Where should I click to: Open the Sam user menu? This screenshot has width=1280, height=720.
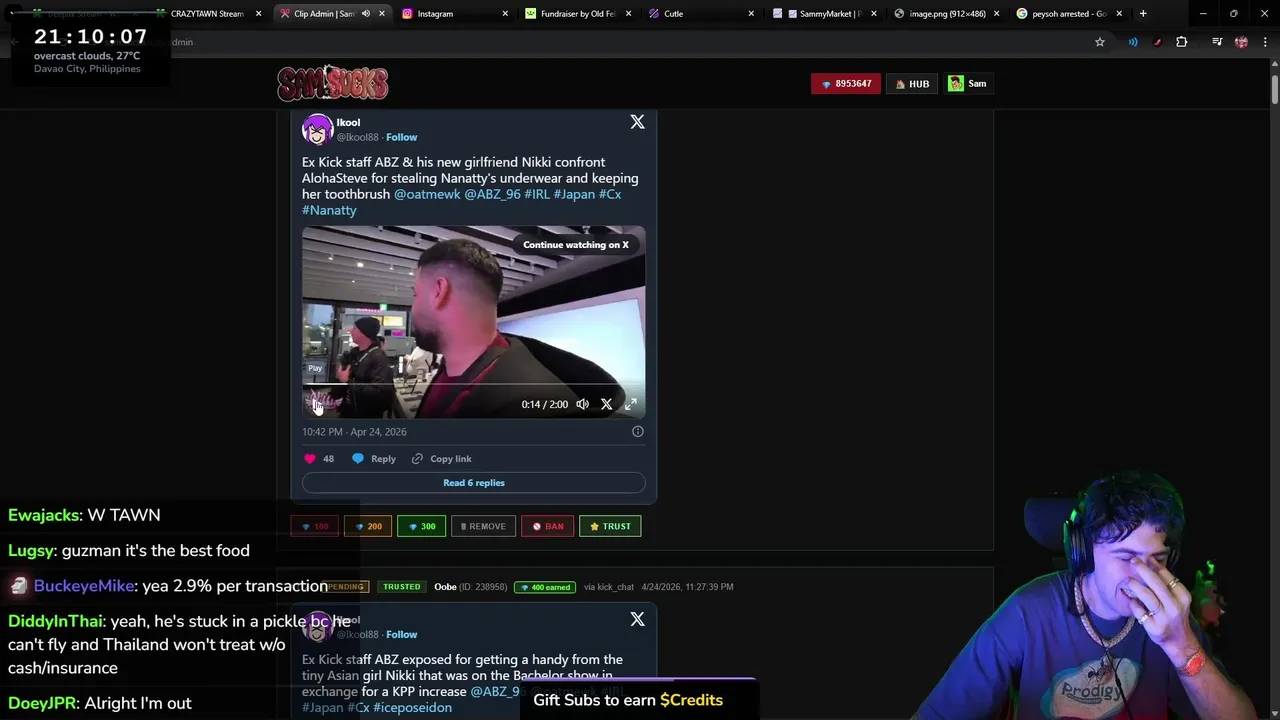[968, 84]
